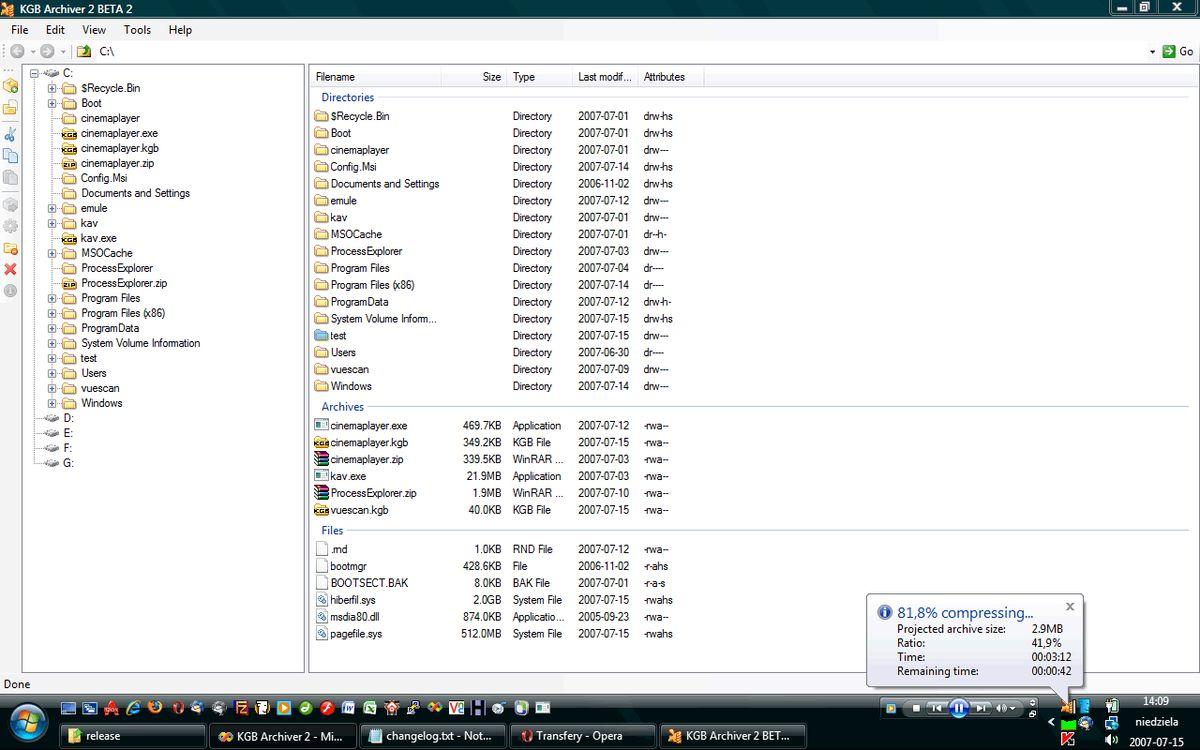The width and height of the screenshot is (1200, 750).
Task: Skip to previous track in media toolbar
Action: 936,708
